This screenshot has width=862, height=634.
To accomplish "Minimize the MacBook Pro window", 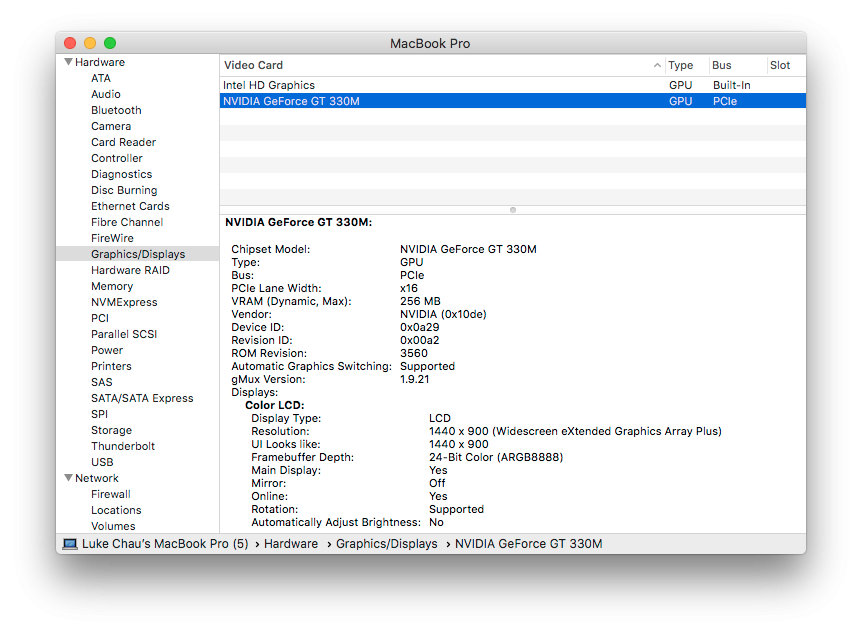I will pyautogui.click(x=90, y=43).
